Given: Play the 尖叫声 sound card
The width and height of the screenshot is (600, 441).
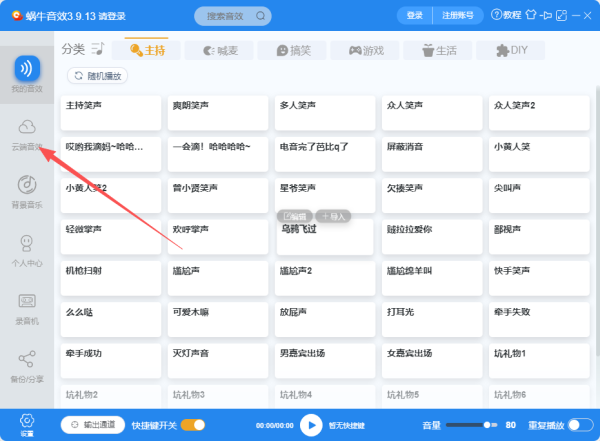Looking at the screenshot, I should click(x=540, y=196).
